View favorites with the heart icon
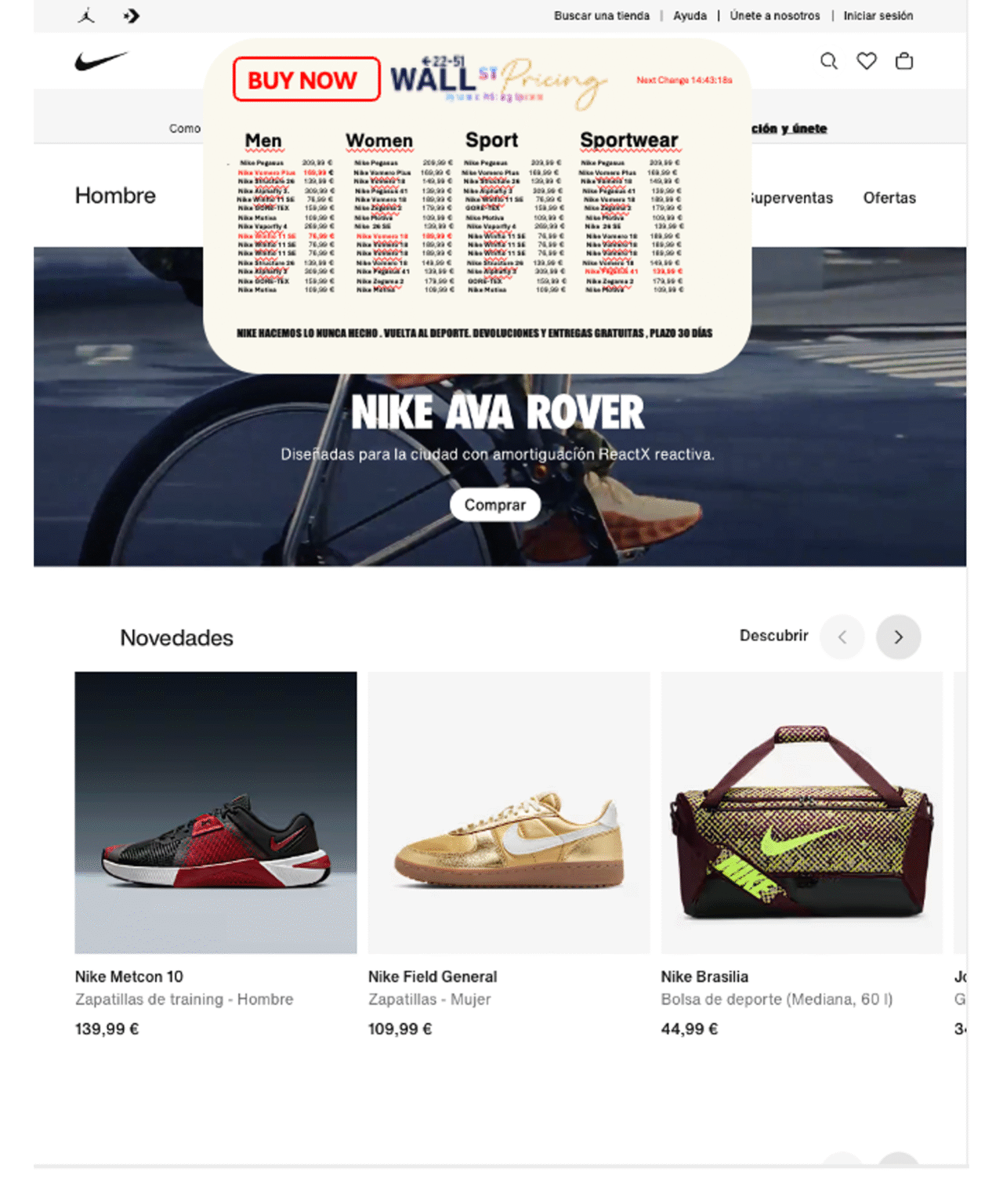1003x1204 pixels. tap(866, 61)
